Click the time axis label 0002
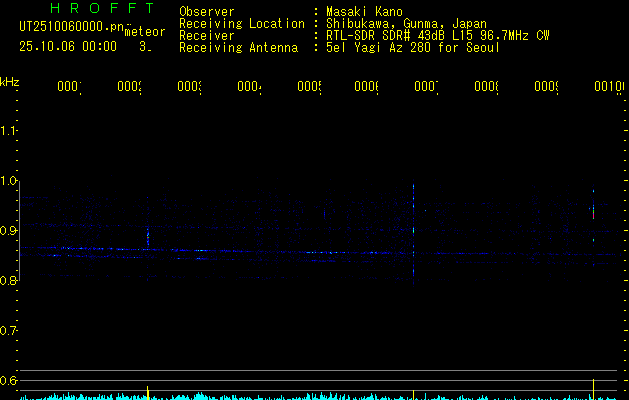 tap(130, 87)
